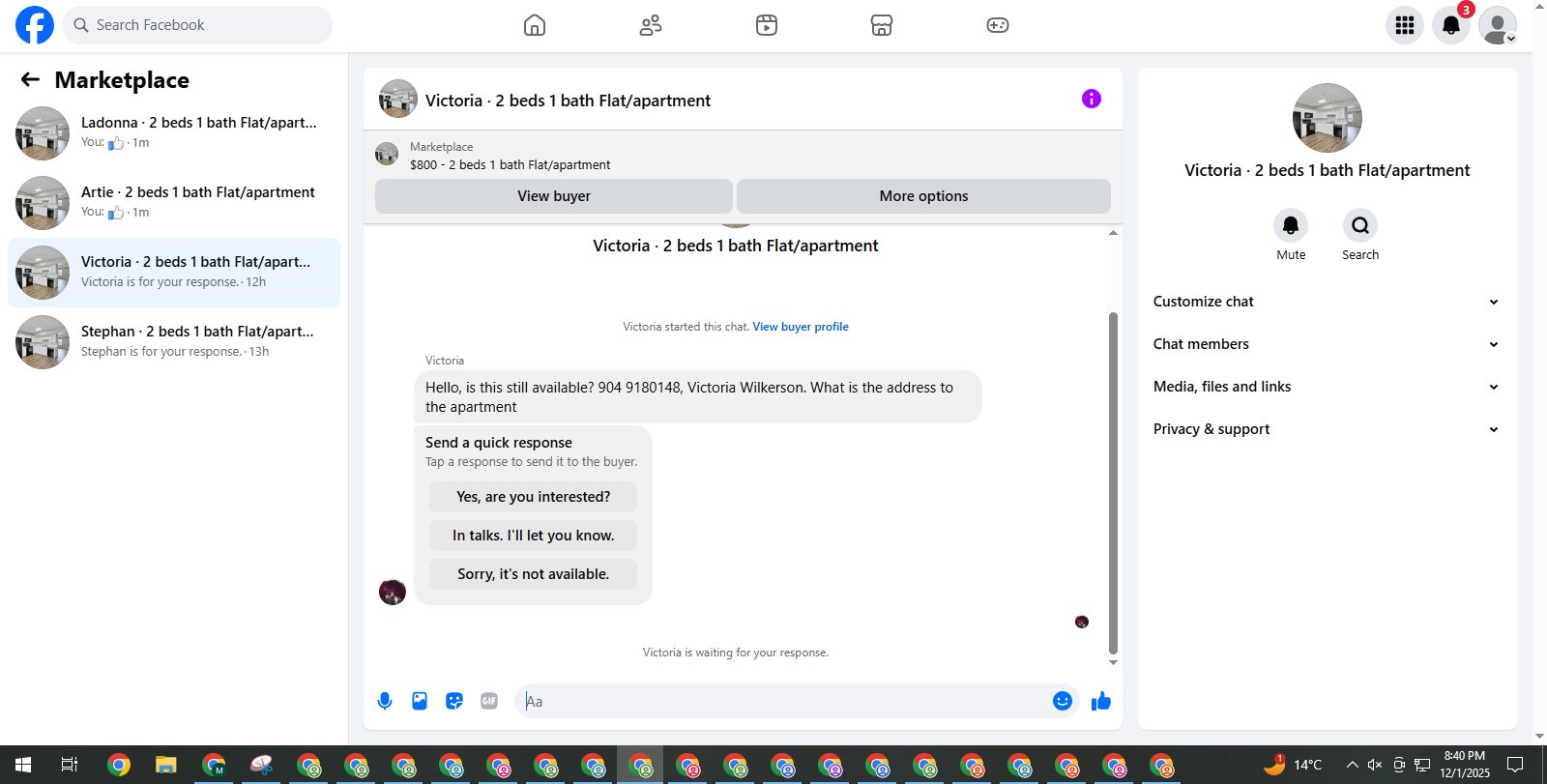This screenshot has height=784, width=1547.
Task: Open the Marketplace storefront icon in top navigation
Action: 882,25
